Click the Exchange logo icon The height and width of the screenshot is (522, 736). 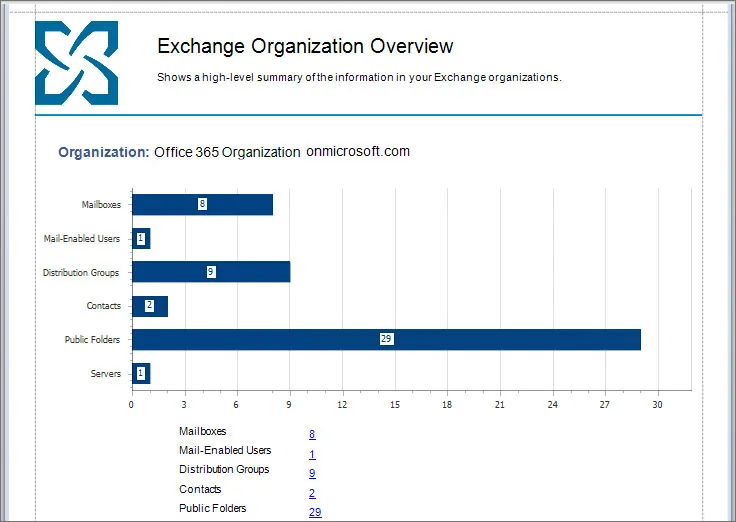[x=77, y=63]
